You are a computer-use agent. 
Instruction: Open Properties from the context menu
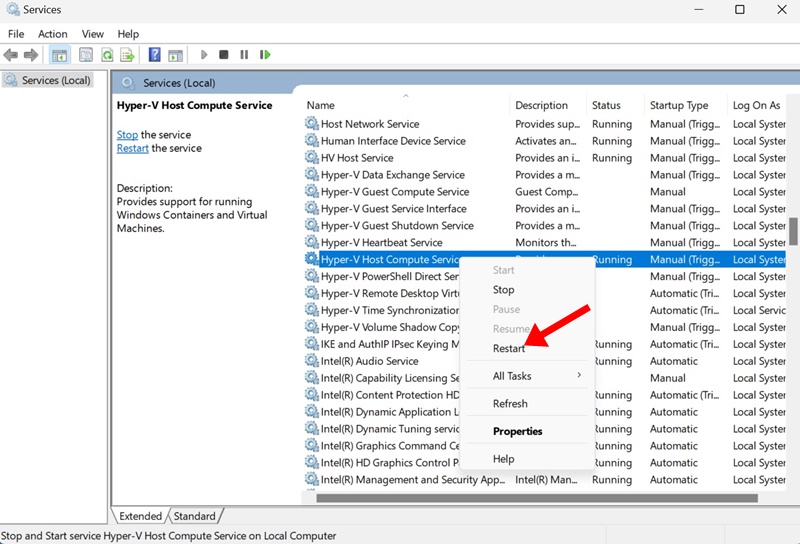tap(518, 432)
